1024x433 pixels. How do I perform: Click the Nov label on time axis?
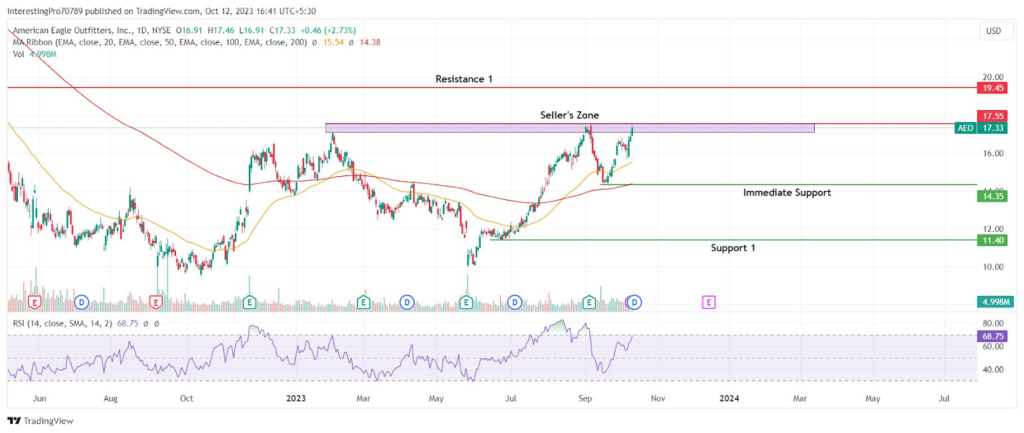[x=657, y=397]
